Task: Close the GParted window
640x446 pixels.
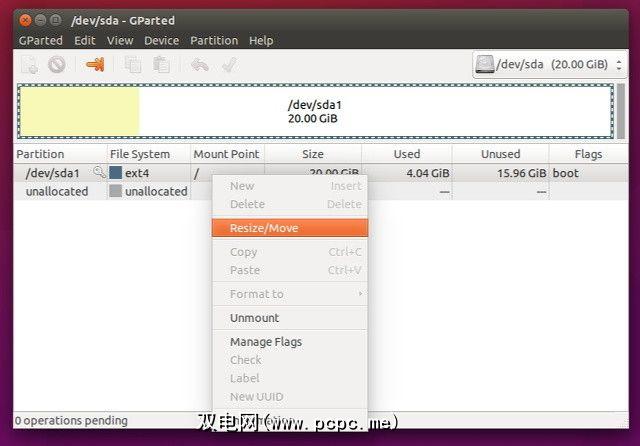Action: 25,20
